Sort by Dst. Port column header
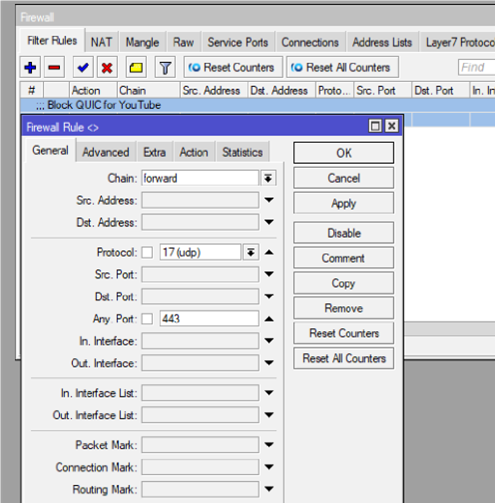 click(440, 90)
